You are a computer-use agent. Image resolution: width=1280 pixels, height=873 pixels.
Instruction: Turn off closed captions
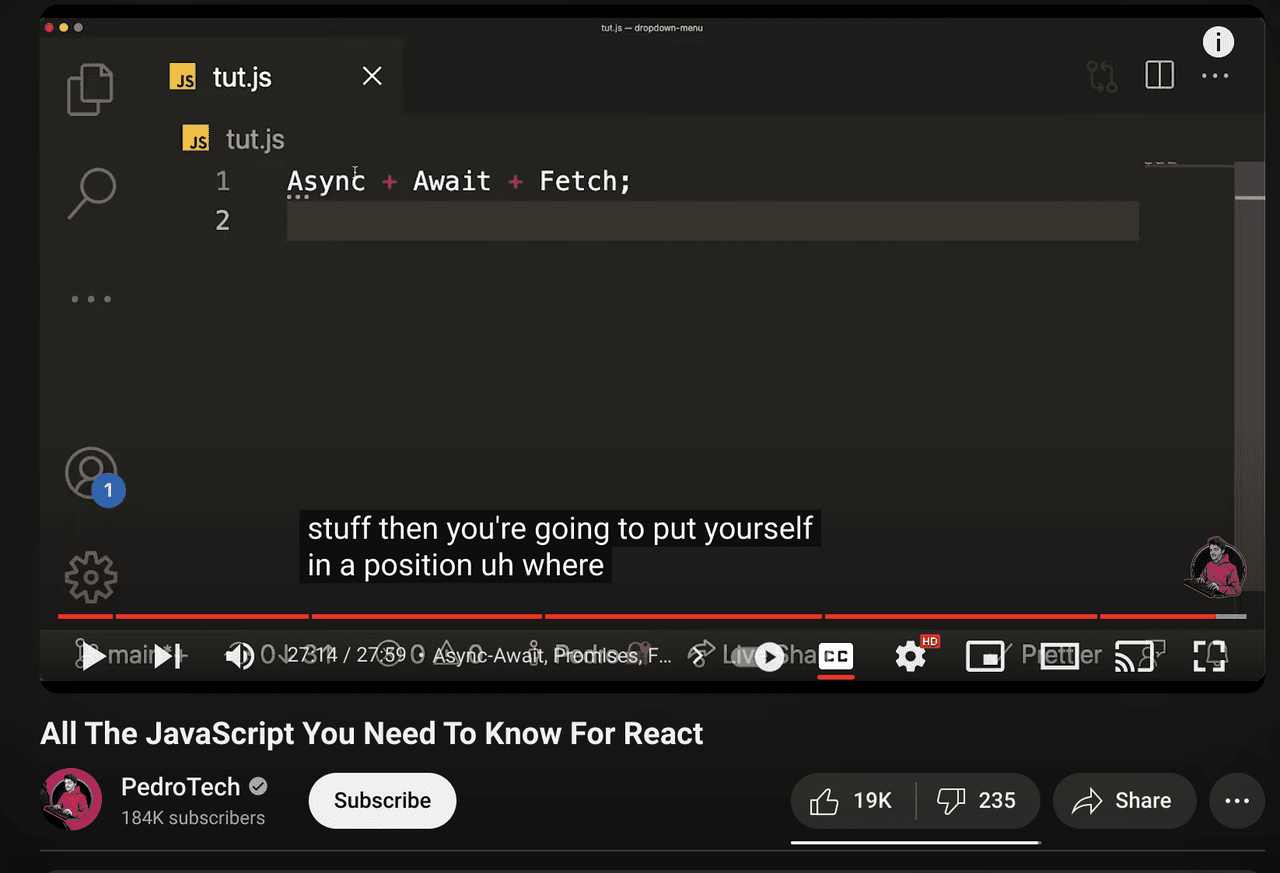836,656
